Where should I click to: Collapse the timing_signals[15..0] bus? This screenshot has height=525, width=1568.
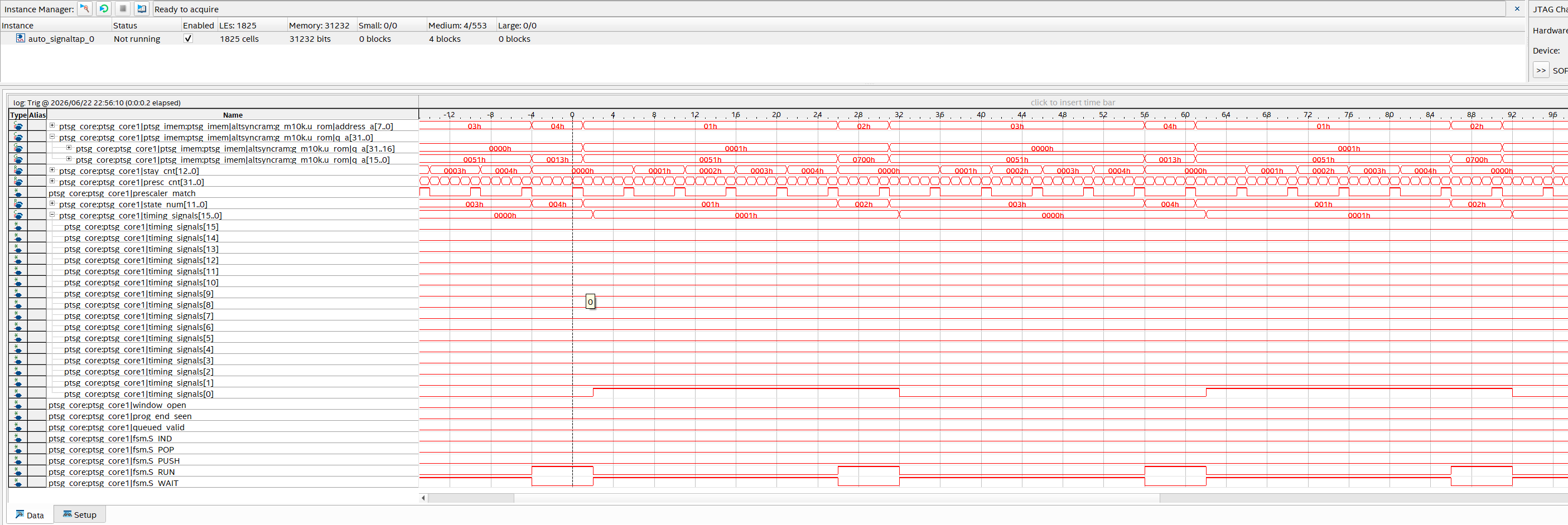[x=52, y=215]
